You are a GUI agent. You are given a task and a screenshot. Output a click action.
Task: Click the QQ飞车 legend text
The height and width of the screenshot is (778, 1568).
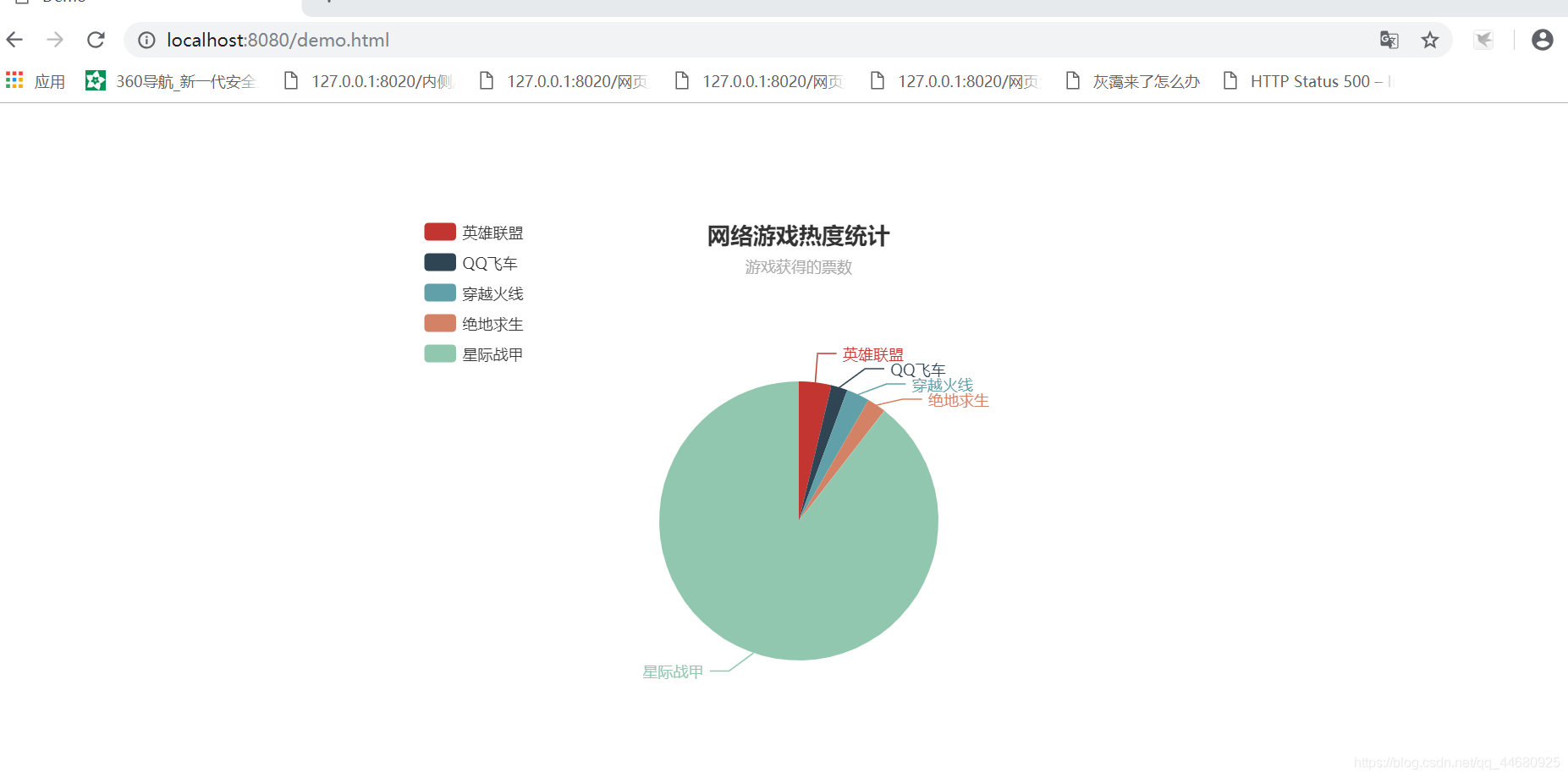pyautogui.click(x=490, y=263)
